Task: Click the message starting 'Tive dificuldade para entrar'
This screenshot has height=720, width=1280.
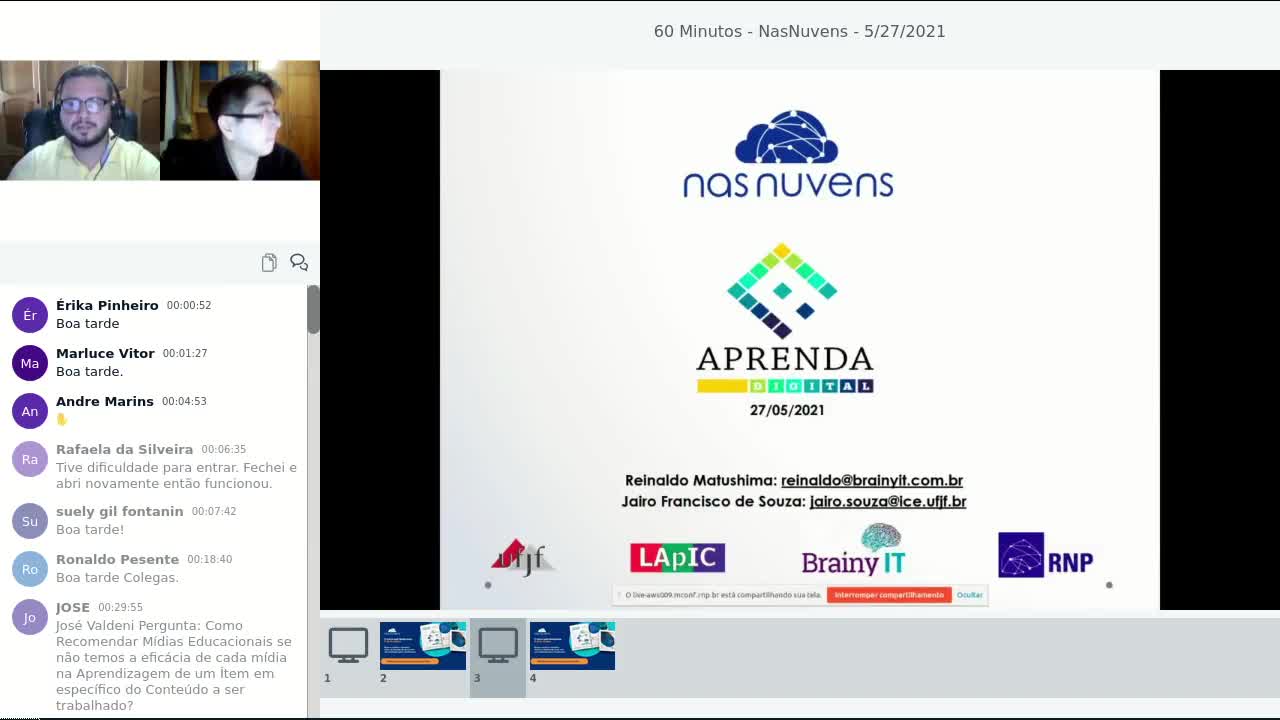Action: [176, 475]
